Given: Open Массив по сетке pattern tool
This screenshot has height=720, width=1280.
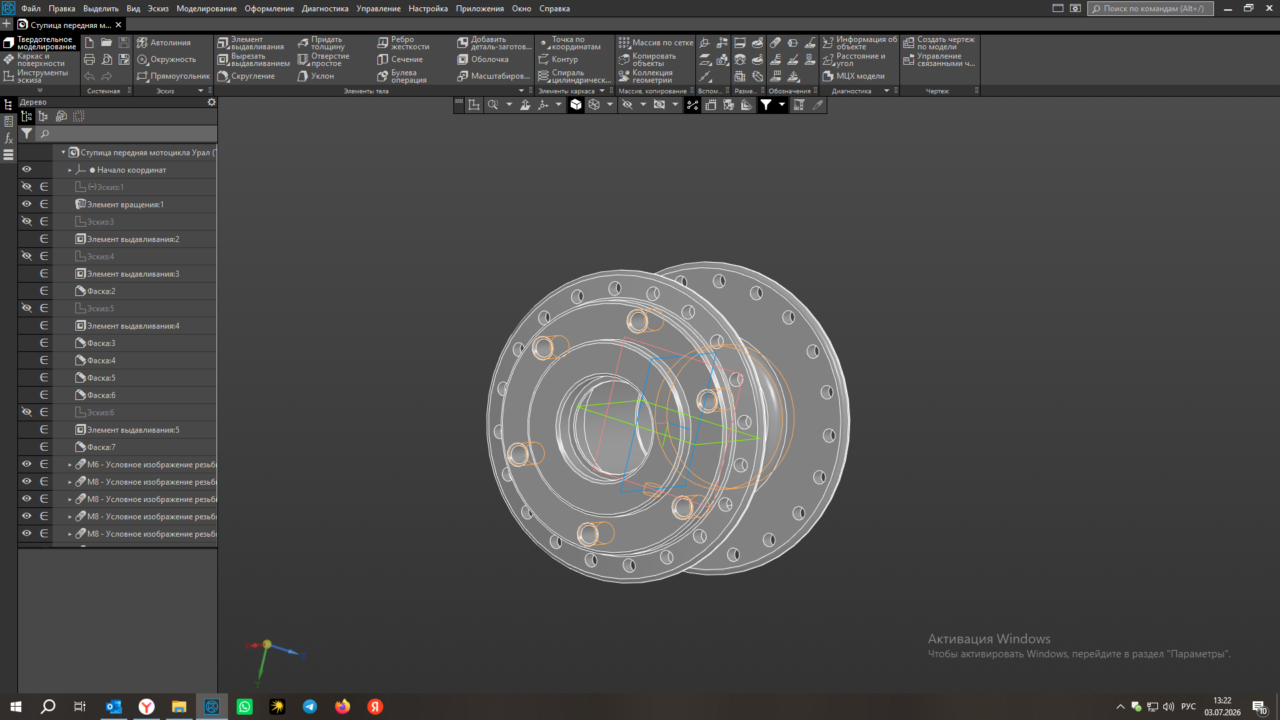Looking at the screenshot, I should pyautogui.click(x=656, y=43).
